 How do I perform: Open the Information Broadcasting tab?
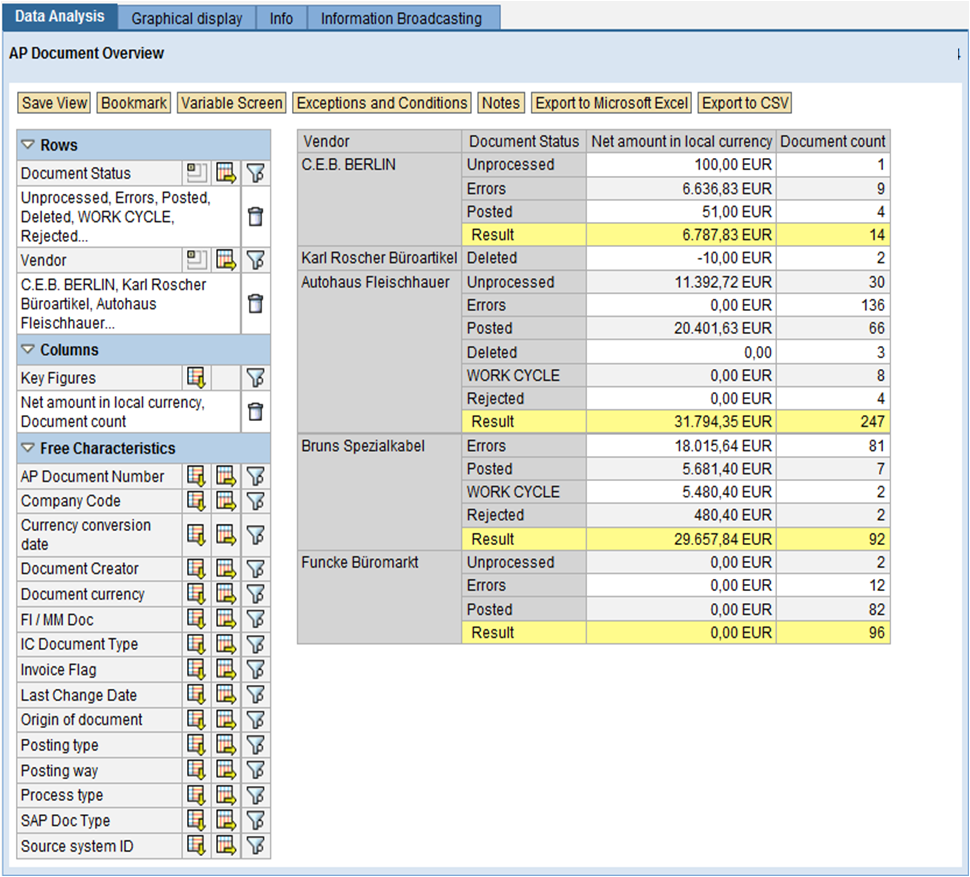tap(404, 17)
